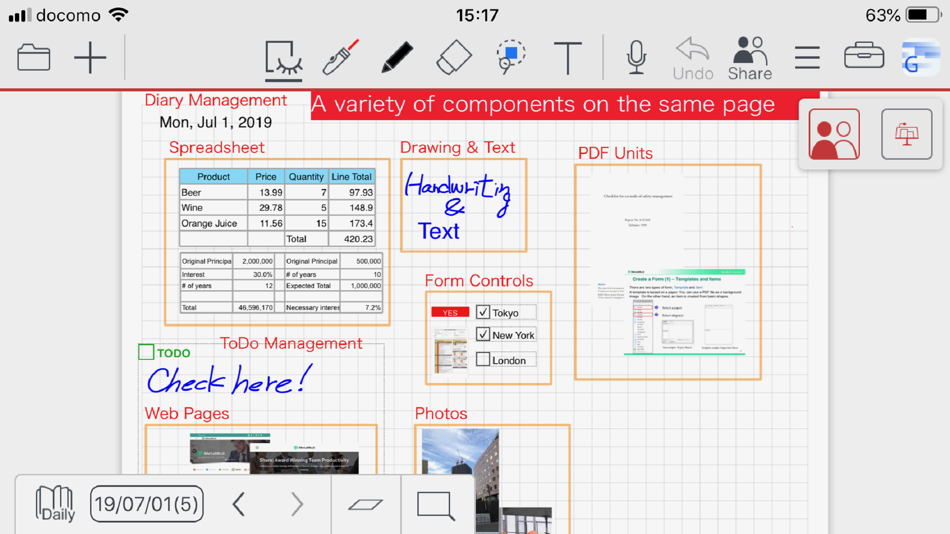Go to the next page arrow
The width and height of the screenshot is (950, 534).
pos(297,504)
